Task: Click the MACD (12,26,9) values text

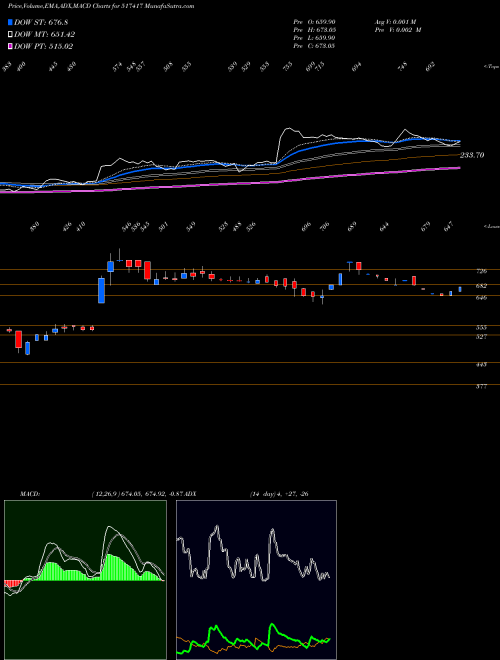Action: [138, 494]
